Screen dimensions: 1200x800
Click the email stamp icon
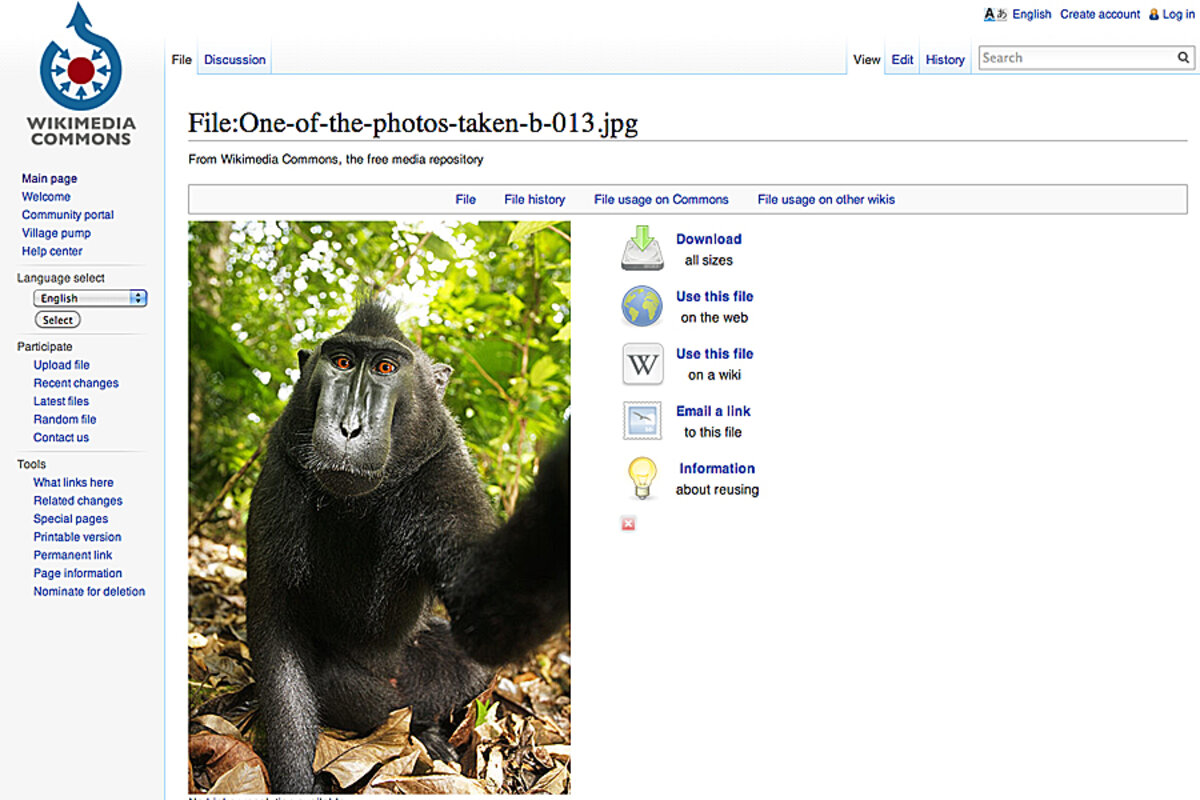pos(642,421)
